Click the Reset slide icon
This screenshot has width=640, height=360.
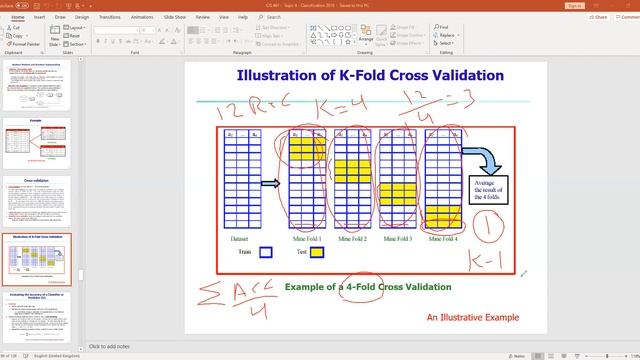(66, 36)
